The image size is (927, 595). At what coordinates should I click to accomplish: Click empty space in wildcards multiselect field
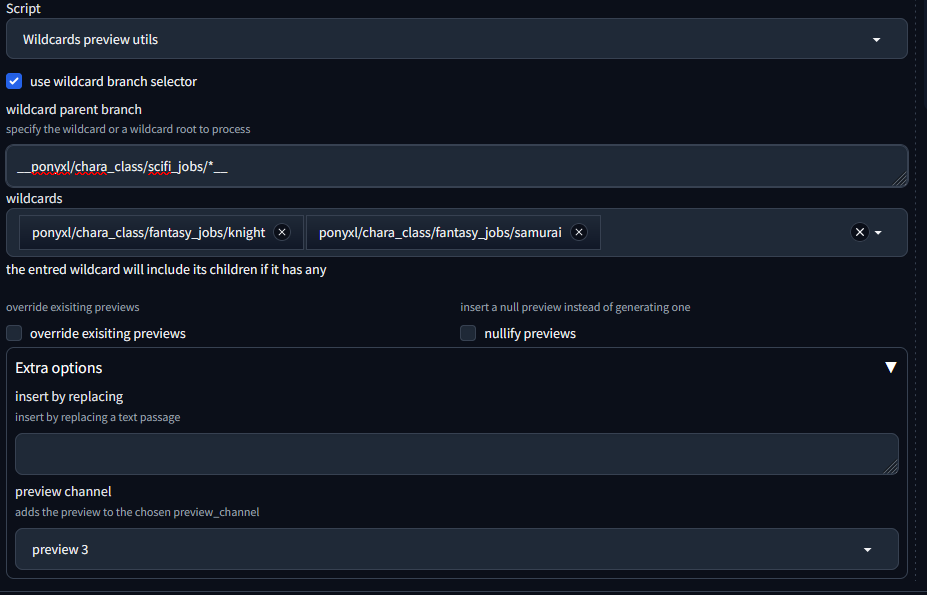coord(720,232)
